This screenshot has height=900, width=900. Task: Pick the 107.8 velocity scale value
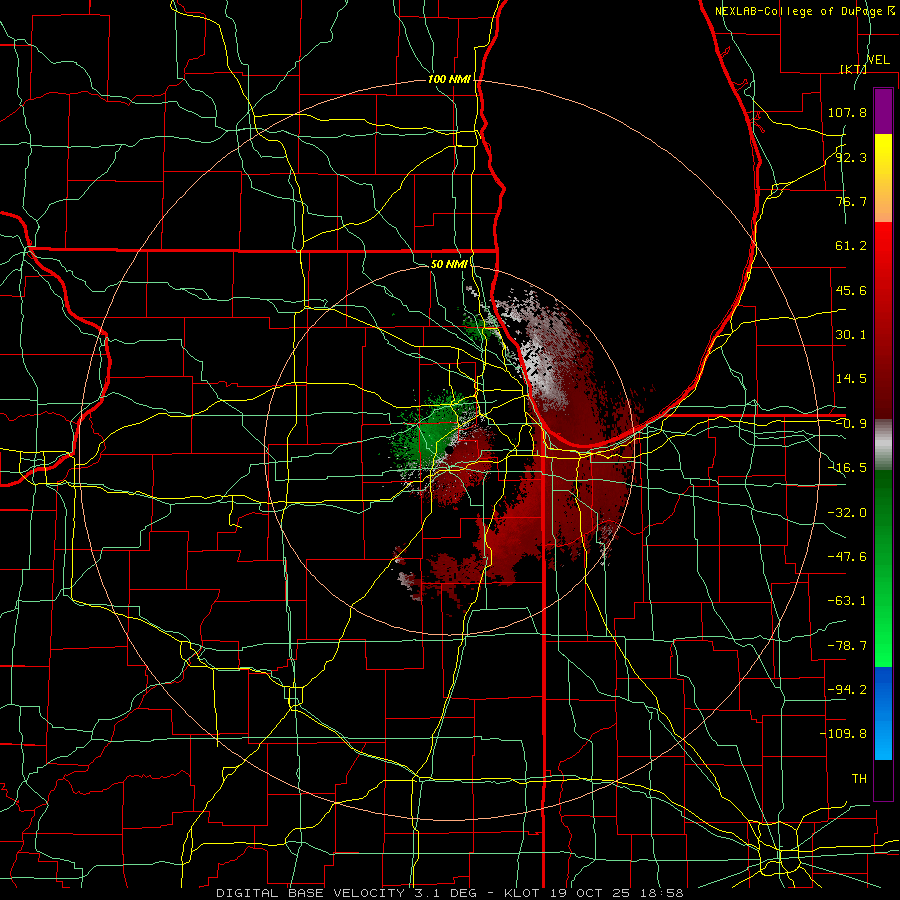(847, 112)
